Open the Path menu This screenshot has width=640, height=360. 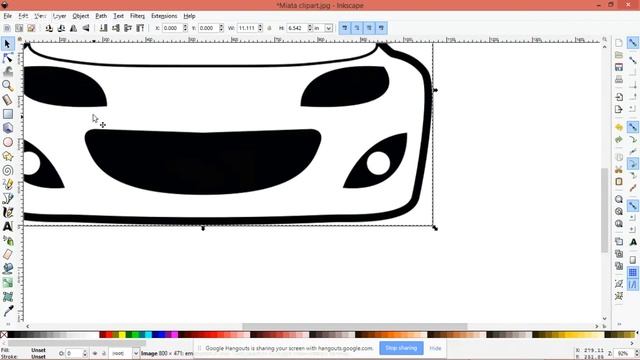tap(101, 16)
